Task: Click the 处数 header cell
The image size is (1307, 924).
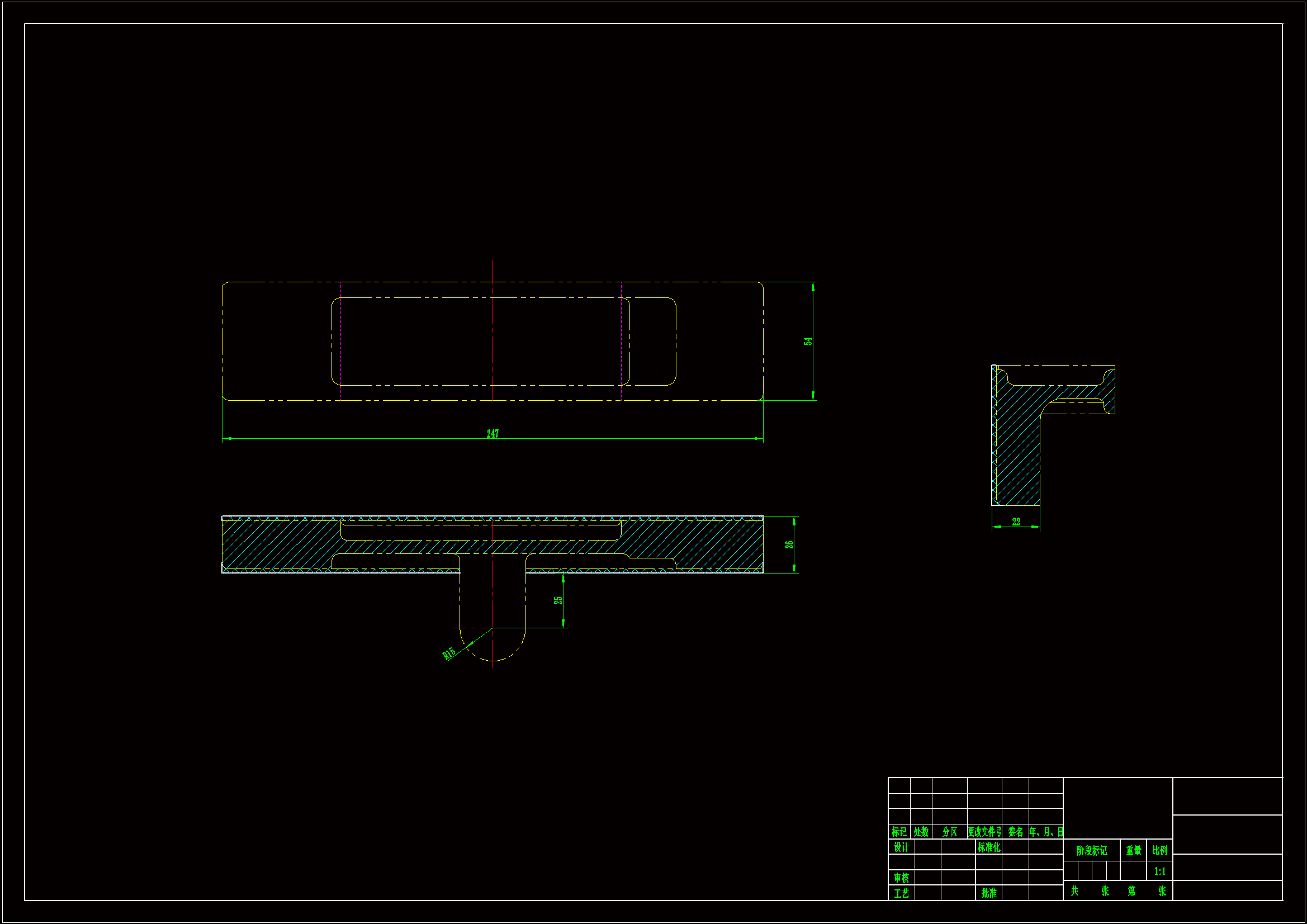Action: point(921,832)
